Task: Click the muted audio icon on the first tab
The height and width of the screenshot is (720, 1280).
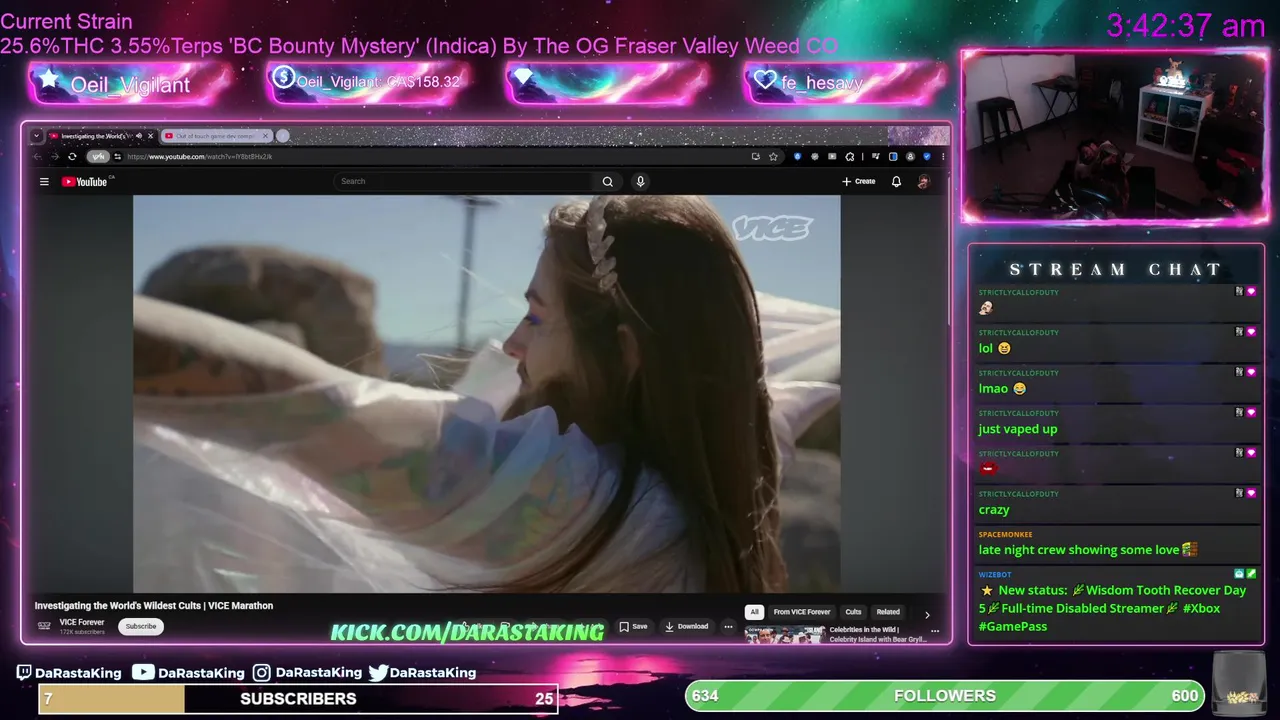Action: click(138, 136)
